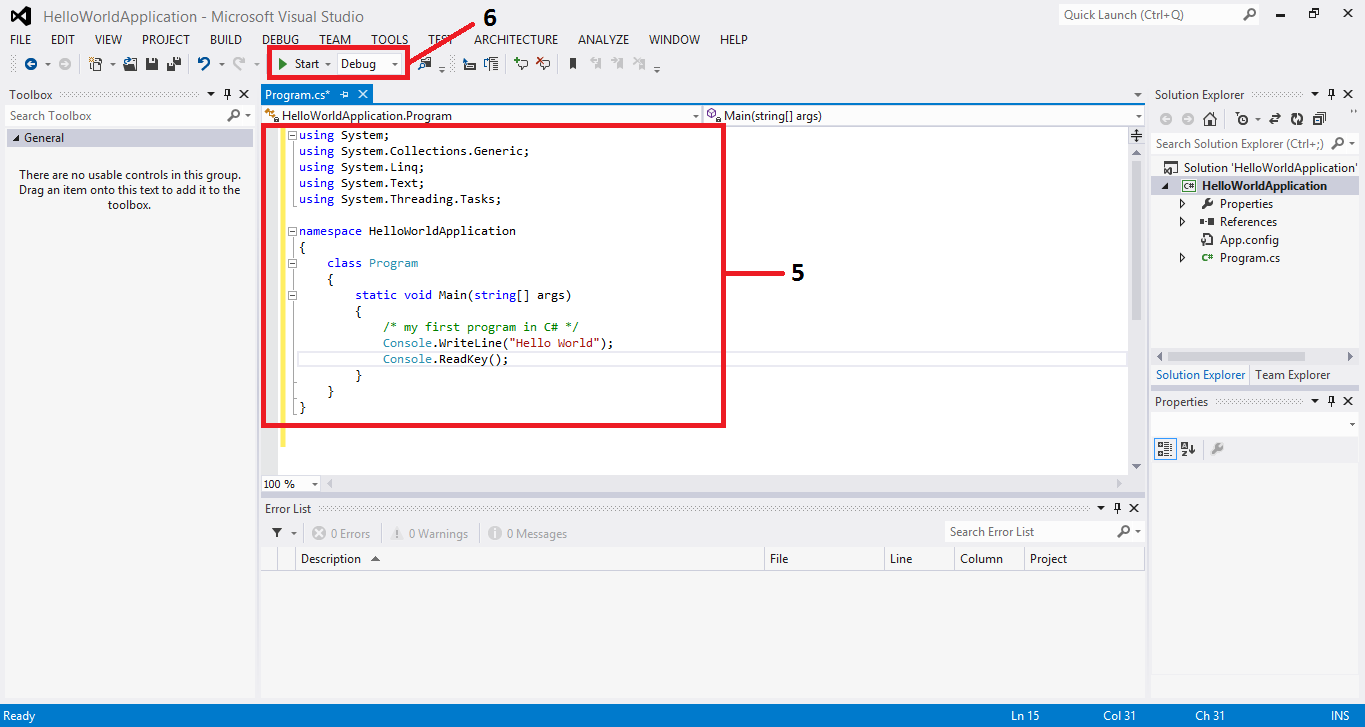Image resolution: width=1365 pixels, height=727 pixels.
Task: Click inside the Search Solution Explorer field
Action: click(x=1240, y=143)
